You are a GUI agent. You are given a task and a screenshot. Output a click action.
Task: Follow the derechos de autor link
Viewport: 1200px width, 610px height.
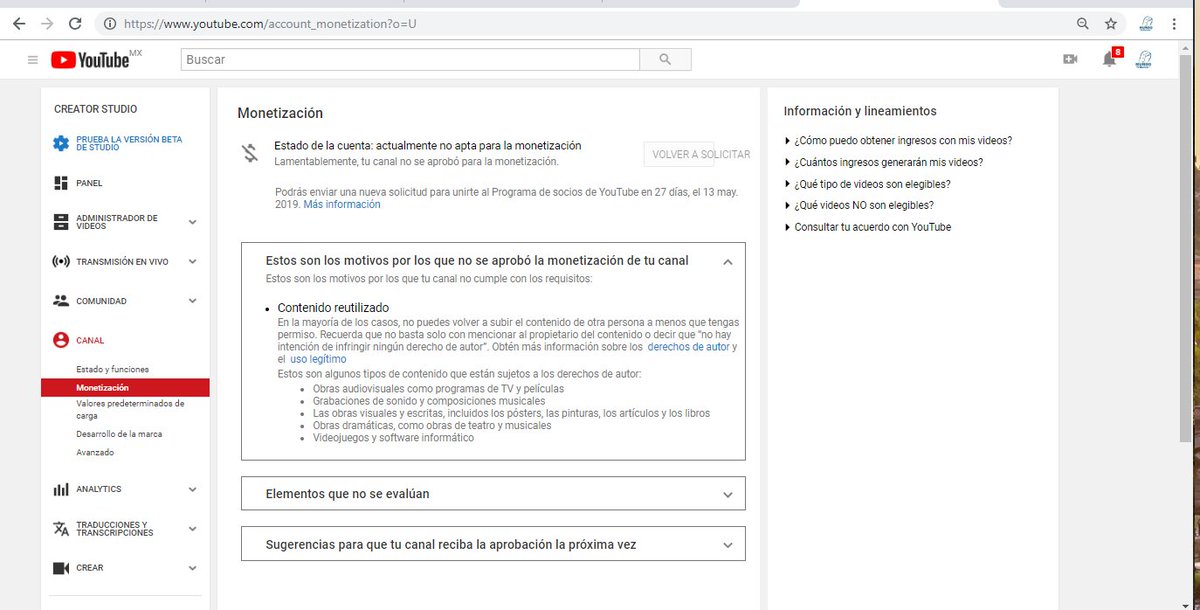(689, 347)
